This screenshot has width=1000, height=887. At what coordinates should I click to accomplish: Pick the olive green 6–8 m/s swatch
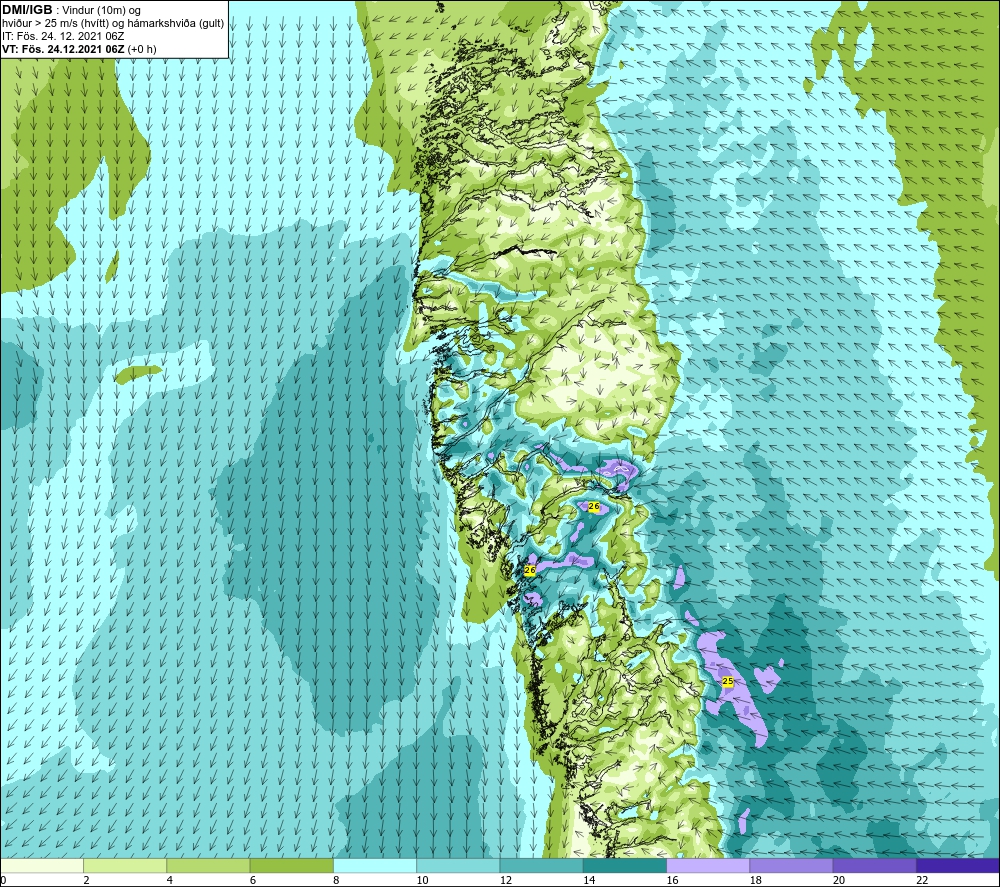[291, 866]
